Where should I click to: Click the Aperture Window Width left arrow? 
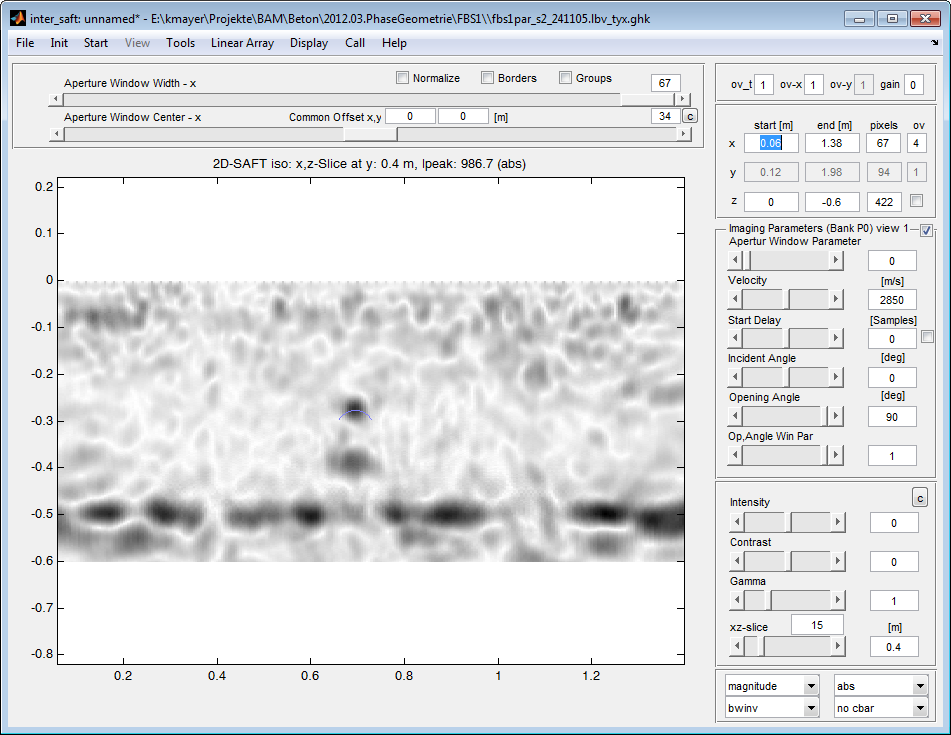point(56,99)
